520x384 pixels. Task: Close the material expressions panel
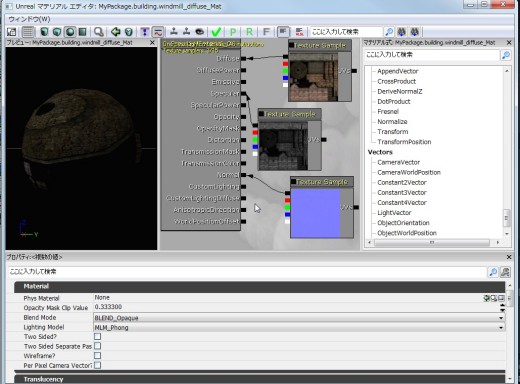point(509,42)
